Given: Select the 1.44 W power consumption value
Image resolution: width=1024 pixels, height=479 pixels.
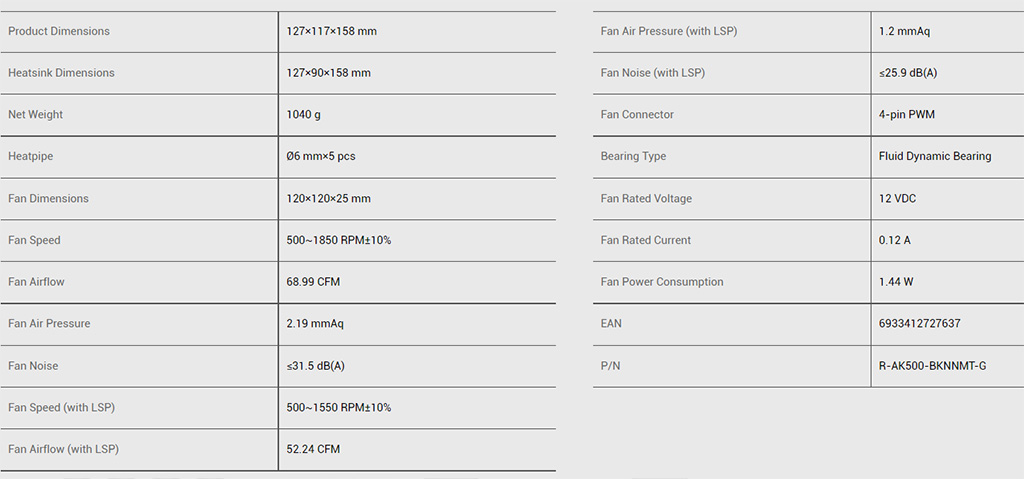Looking at the screenshot, I should point(896,282).
